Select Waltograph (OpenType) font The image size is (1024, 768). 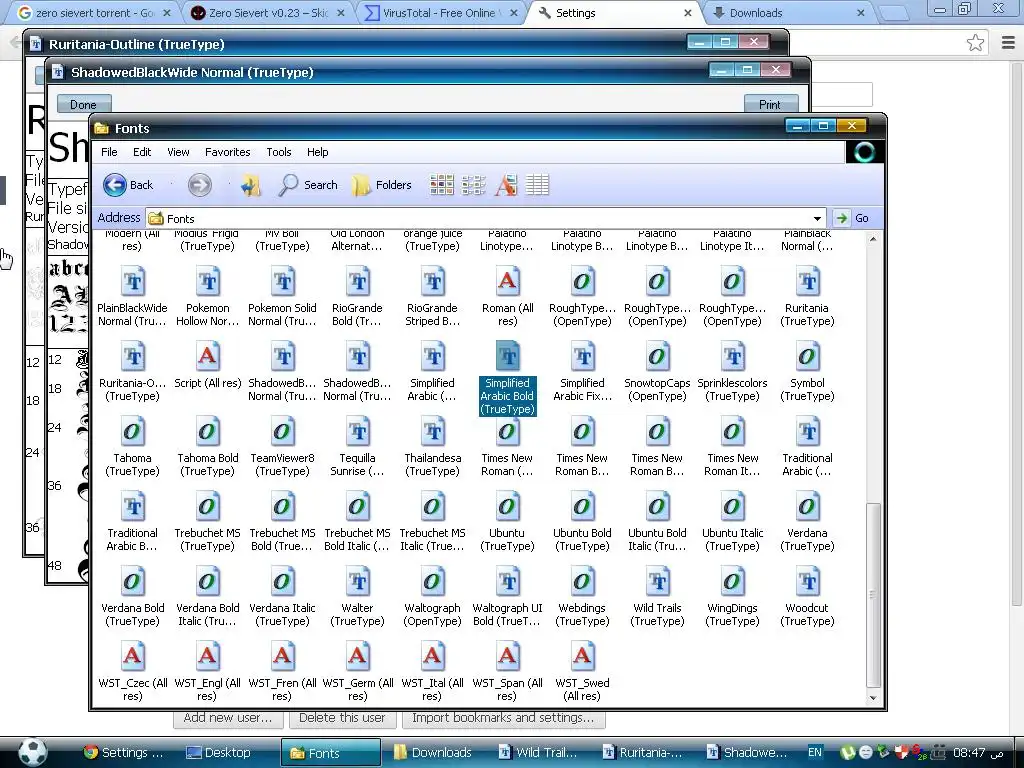(x=432, y=598)
